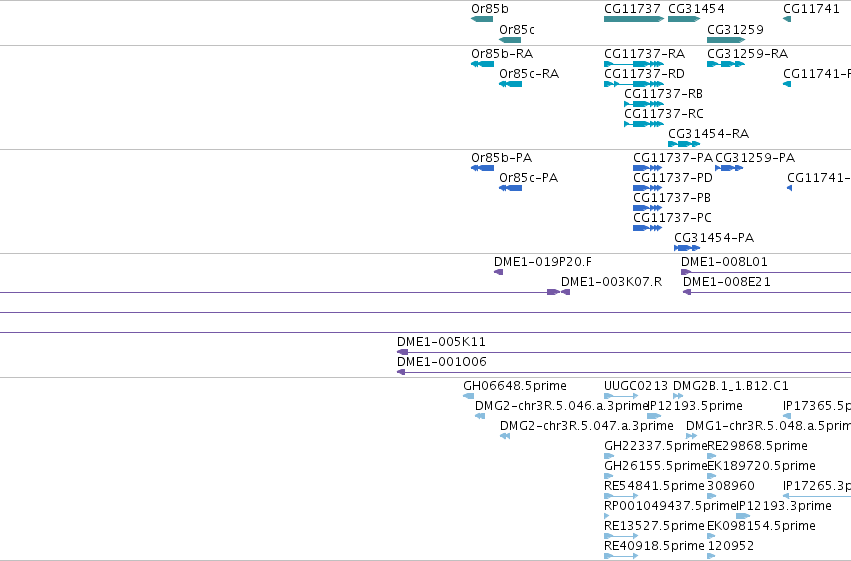The height and width of the screenshot is (561, 851).
Task: Open the CG31454-RA transcript label
Action: [709, 133]
